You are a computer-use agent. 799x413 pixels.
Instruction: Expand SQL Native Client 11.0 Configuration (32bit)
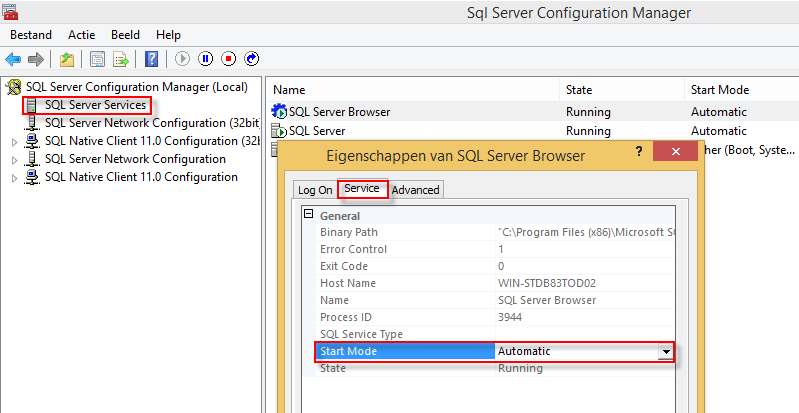coord(14,142)
